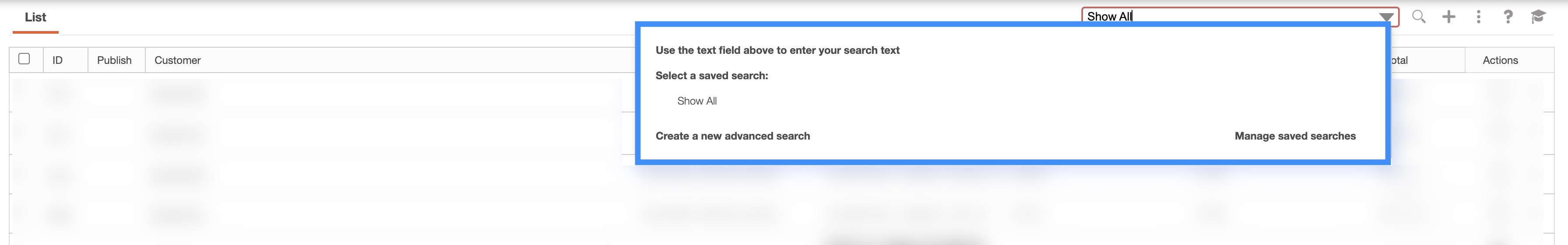Sort by the Customer column header
The image size is (1568, 245).
click(x=178, y=60)
